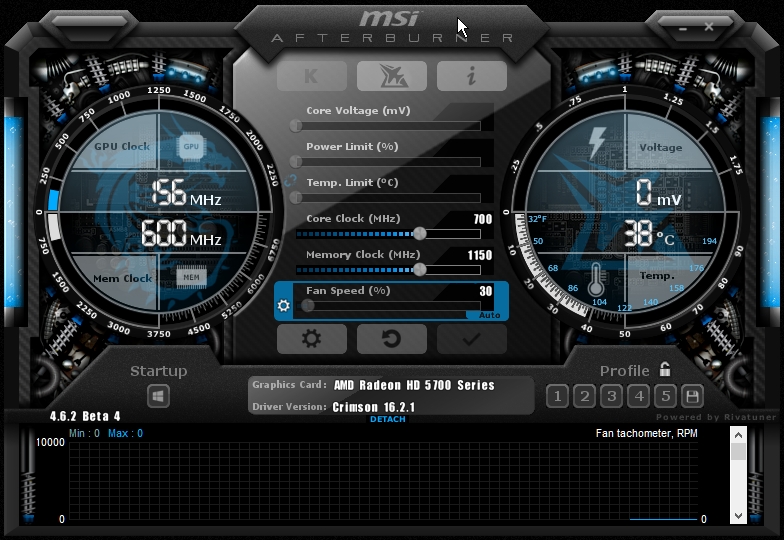Close the Afterburner window
784x540 pixels.
tap(709, 26)
